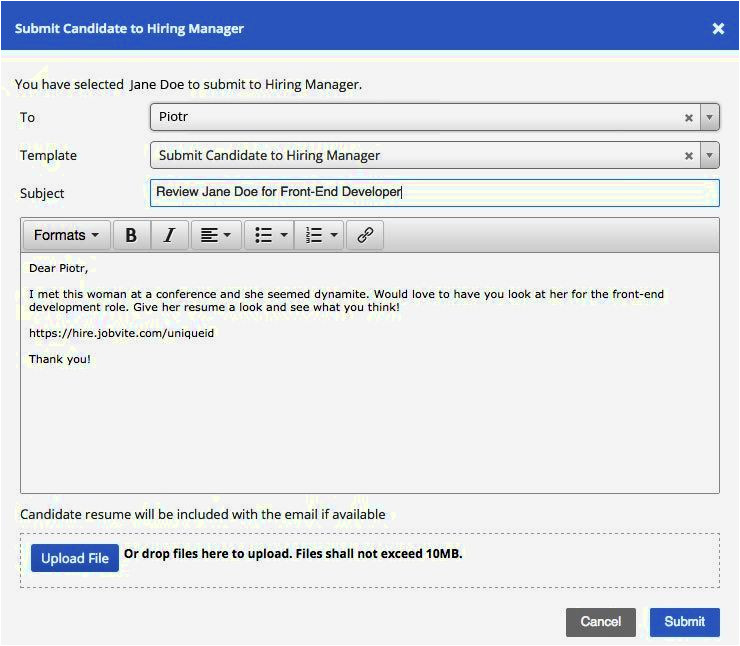The width and height of the screenshot is (740, 646).
Task: Click the Subject input field
Action: 434,192
